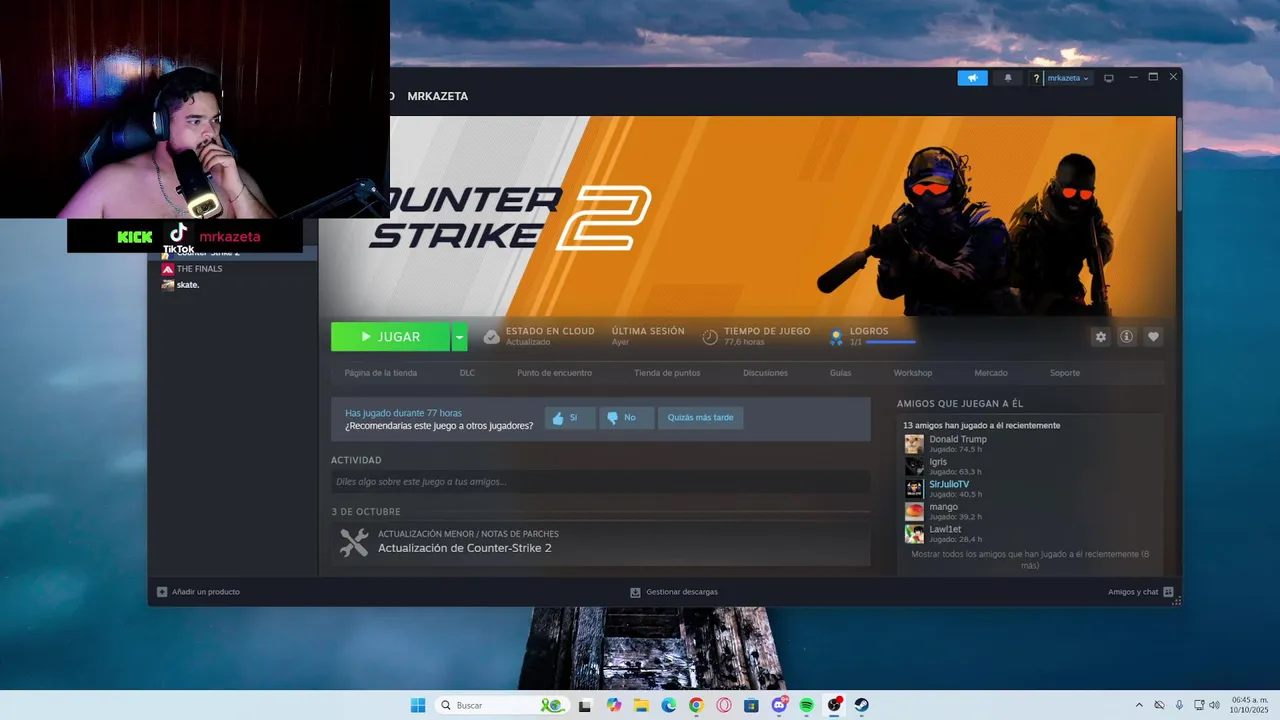Open the Workshop tab

(913, 373)
